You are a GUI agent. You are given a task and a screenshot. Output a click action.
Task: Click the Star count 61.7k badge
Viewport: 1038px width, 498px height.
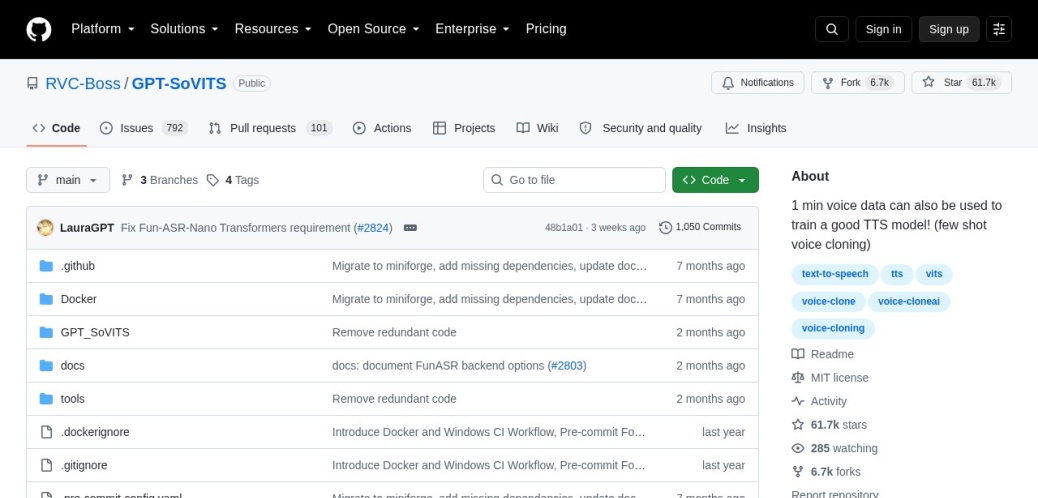(983, 83)
